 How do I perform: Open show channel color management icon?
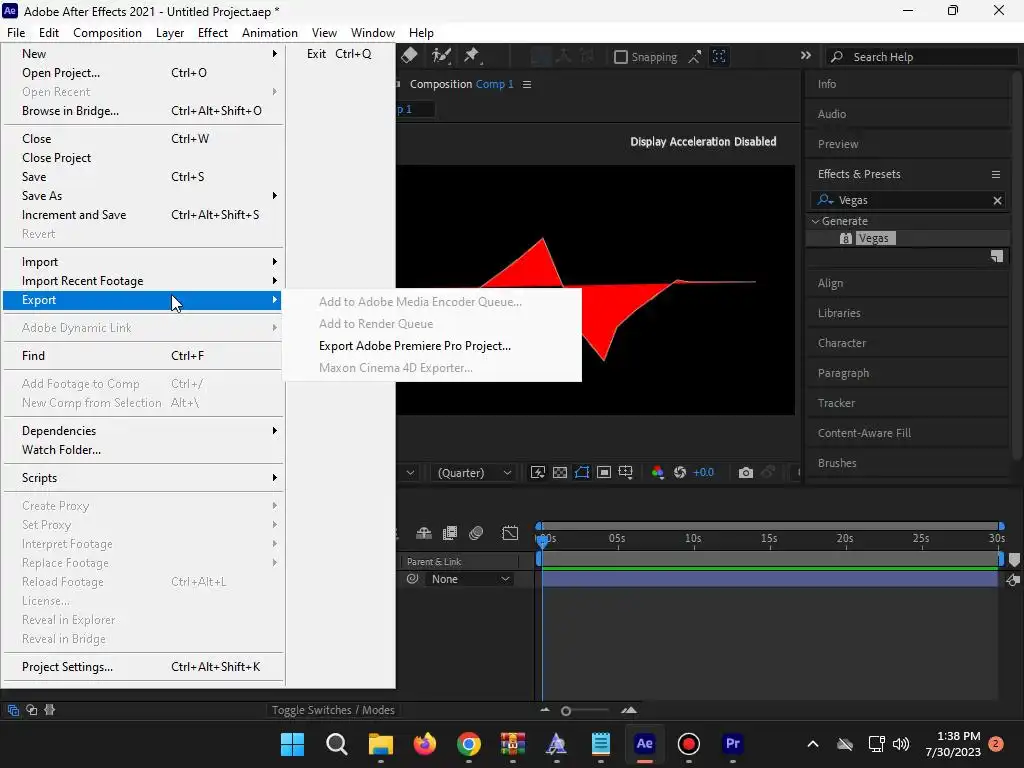point(658,472)
